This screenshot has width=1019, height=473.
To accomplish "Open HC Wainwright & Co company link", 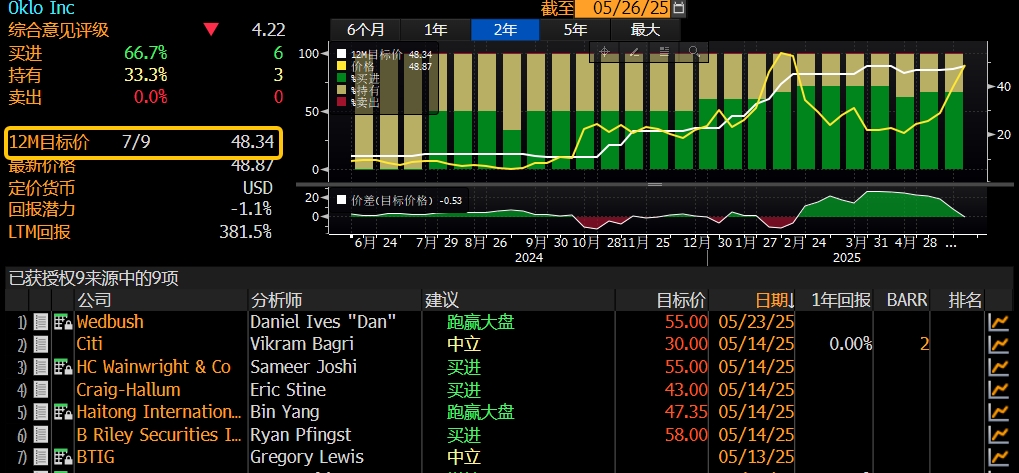I will coord(153,367).
